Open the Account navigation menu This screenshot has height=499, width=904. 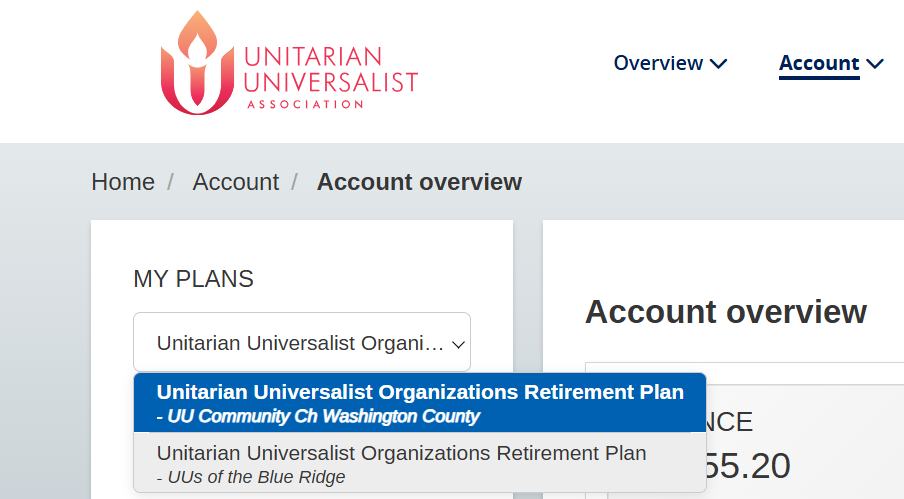pos(819,63)
